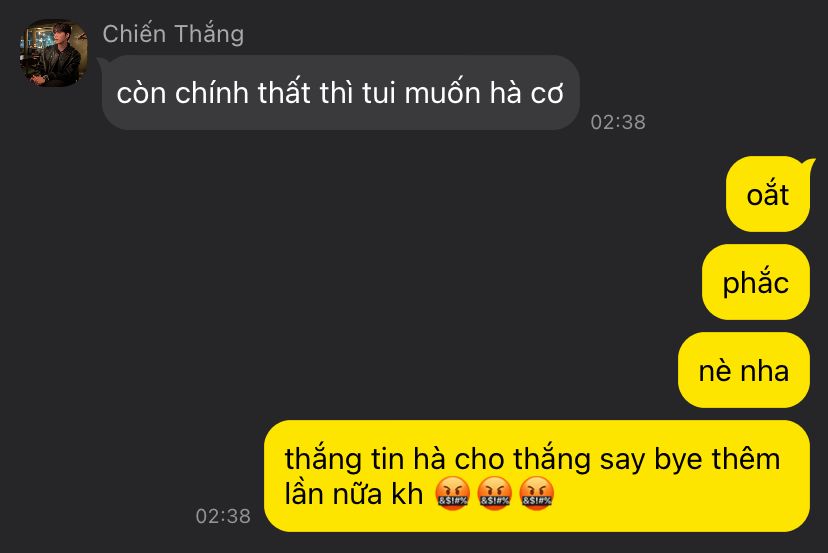Tap the sender name Chiến Thắng
Screen dimensions: 828x553
click(x=173, y=34)
